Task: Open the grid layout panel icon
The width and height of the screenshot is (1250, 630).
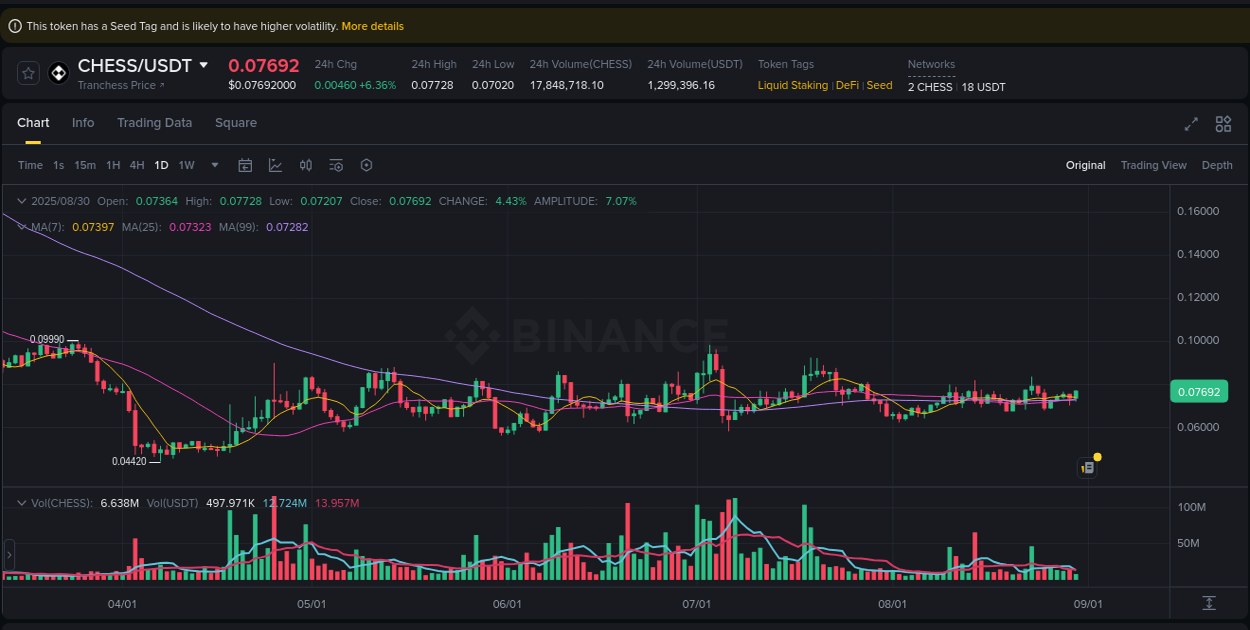Action: pyautogui.click(x=1223, y=124)
